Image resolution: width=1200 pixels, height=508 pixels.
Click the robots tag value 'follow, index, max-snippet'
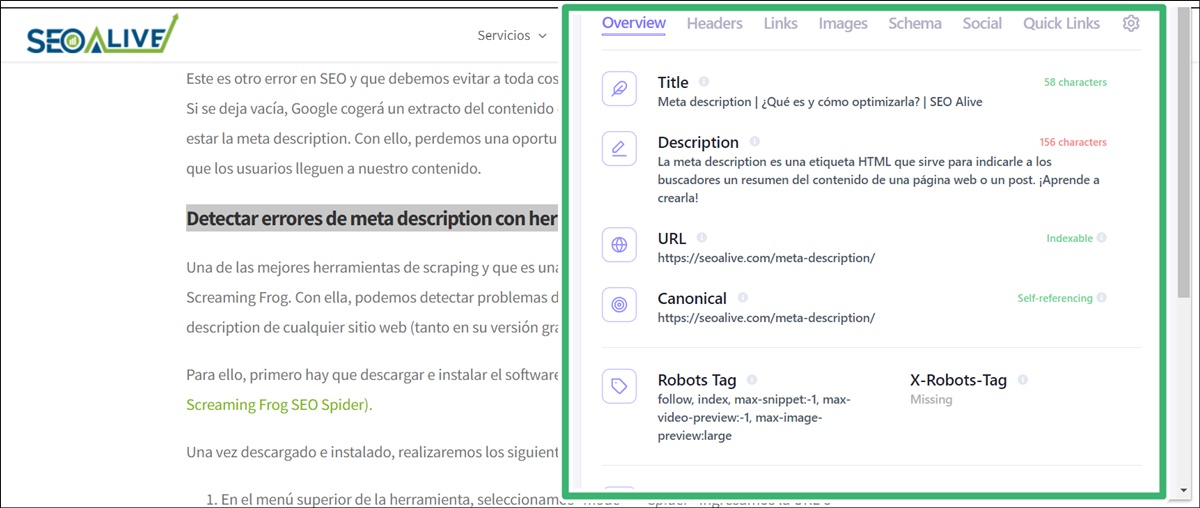[x=754, y=417]
